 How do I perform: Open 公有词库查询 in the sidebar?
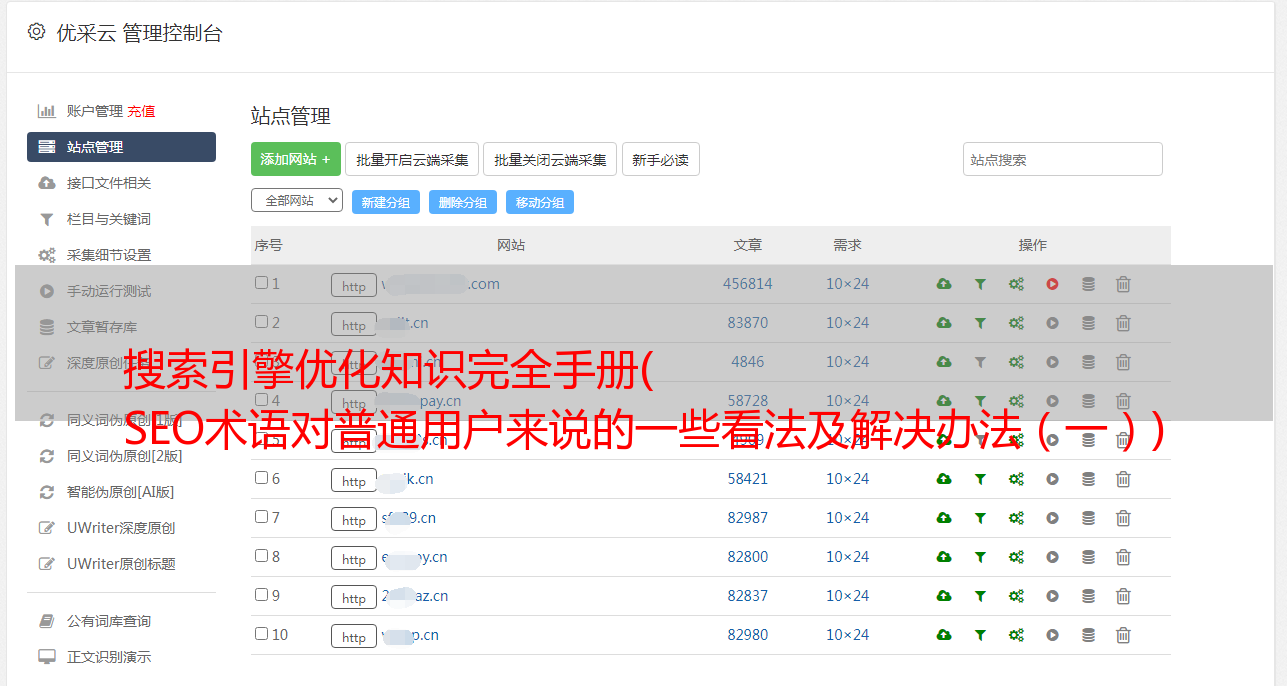tap(109, 621)
